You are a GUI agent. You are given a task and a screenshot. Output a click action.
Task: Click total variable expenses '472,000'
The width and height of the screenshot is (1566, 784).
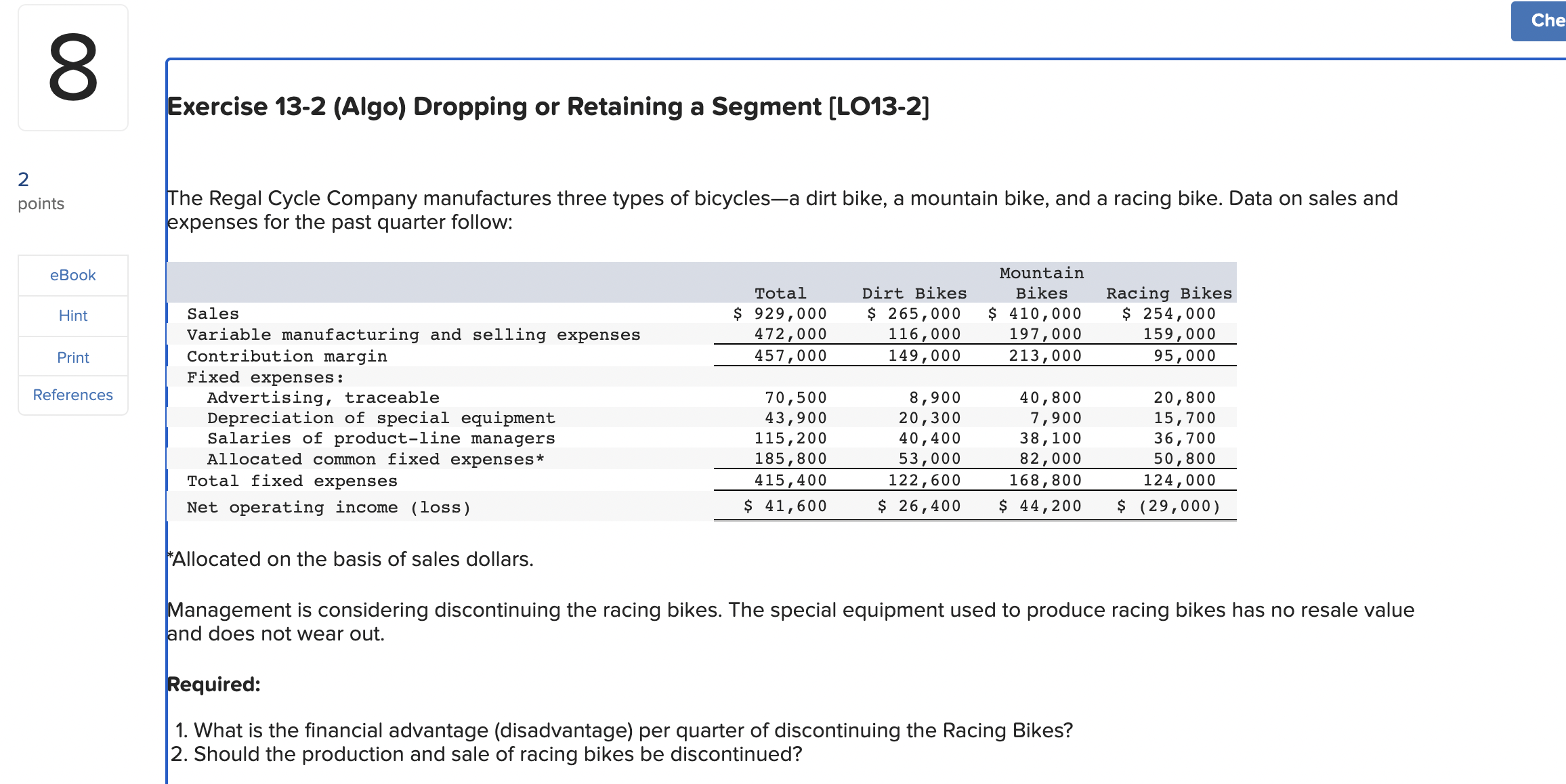(790, 334)
